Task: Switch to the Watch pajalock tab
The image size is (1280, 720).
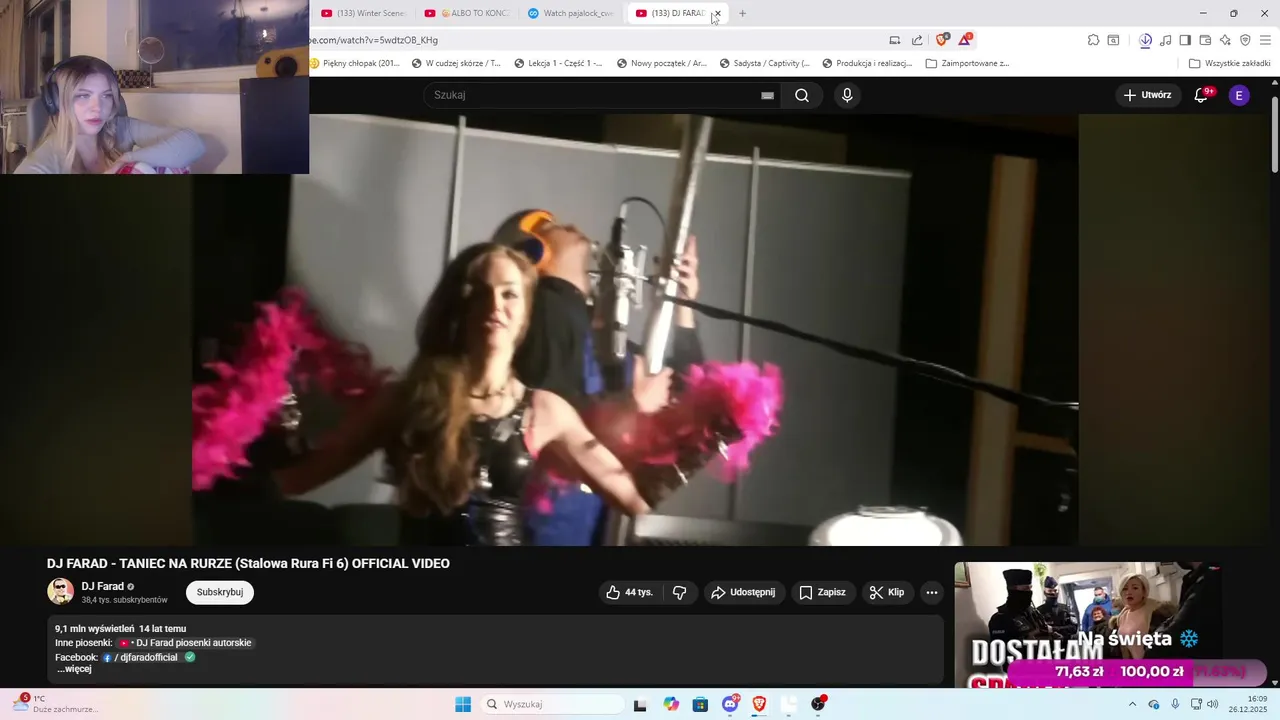Action: [x=570, y=13]
